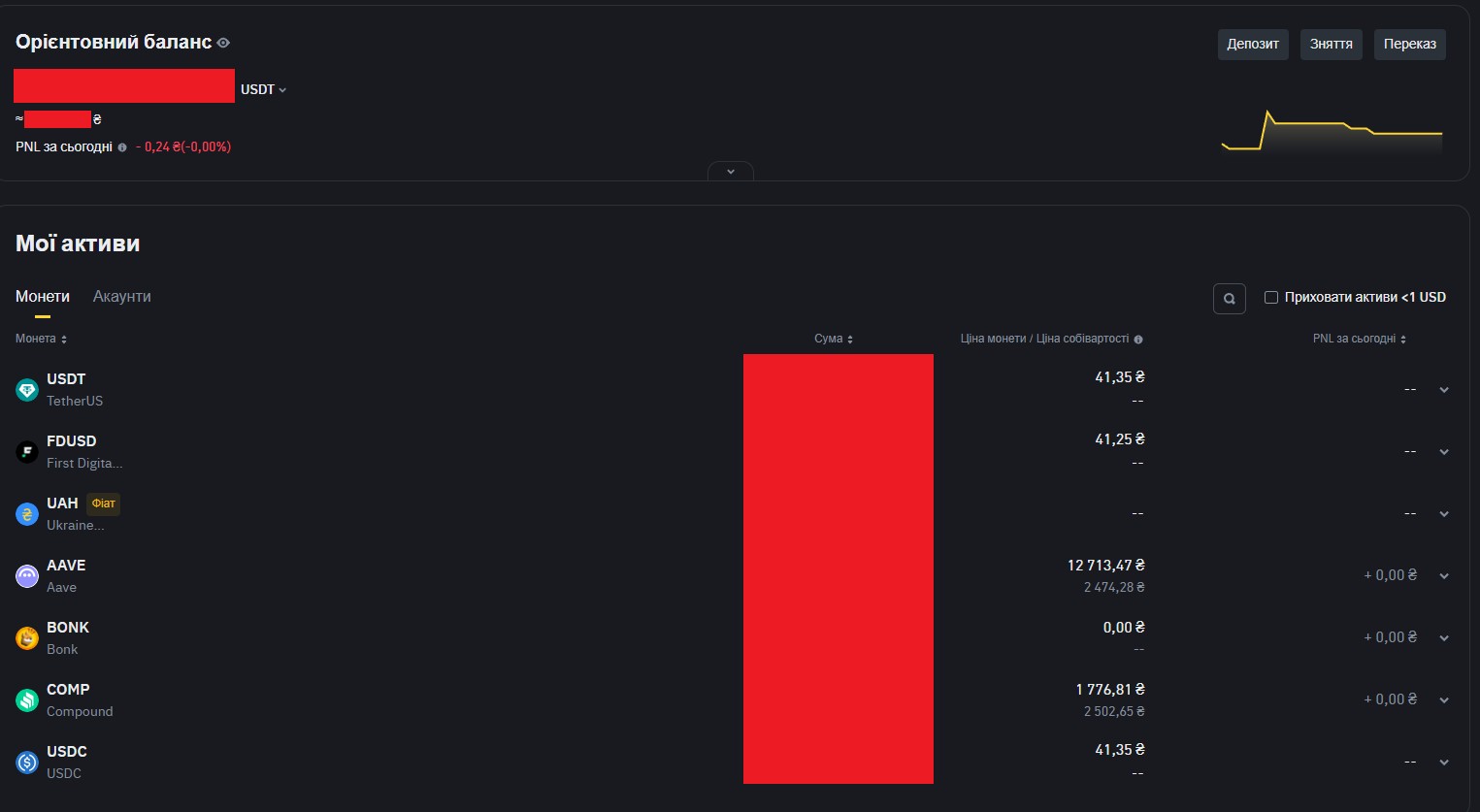This screenshot has height=812, width=1480.
Task: Expand the AAVE row chevron
Action: pos(1444,576)
